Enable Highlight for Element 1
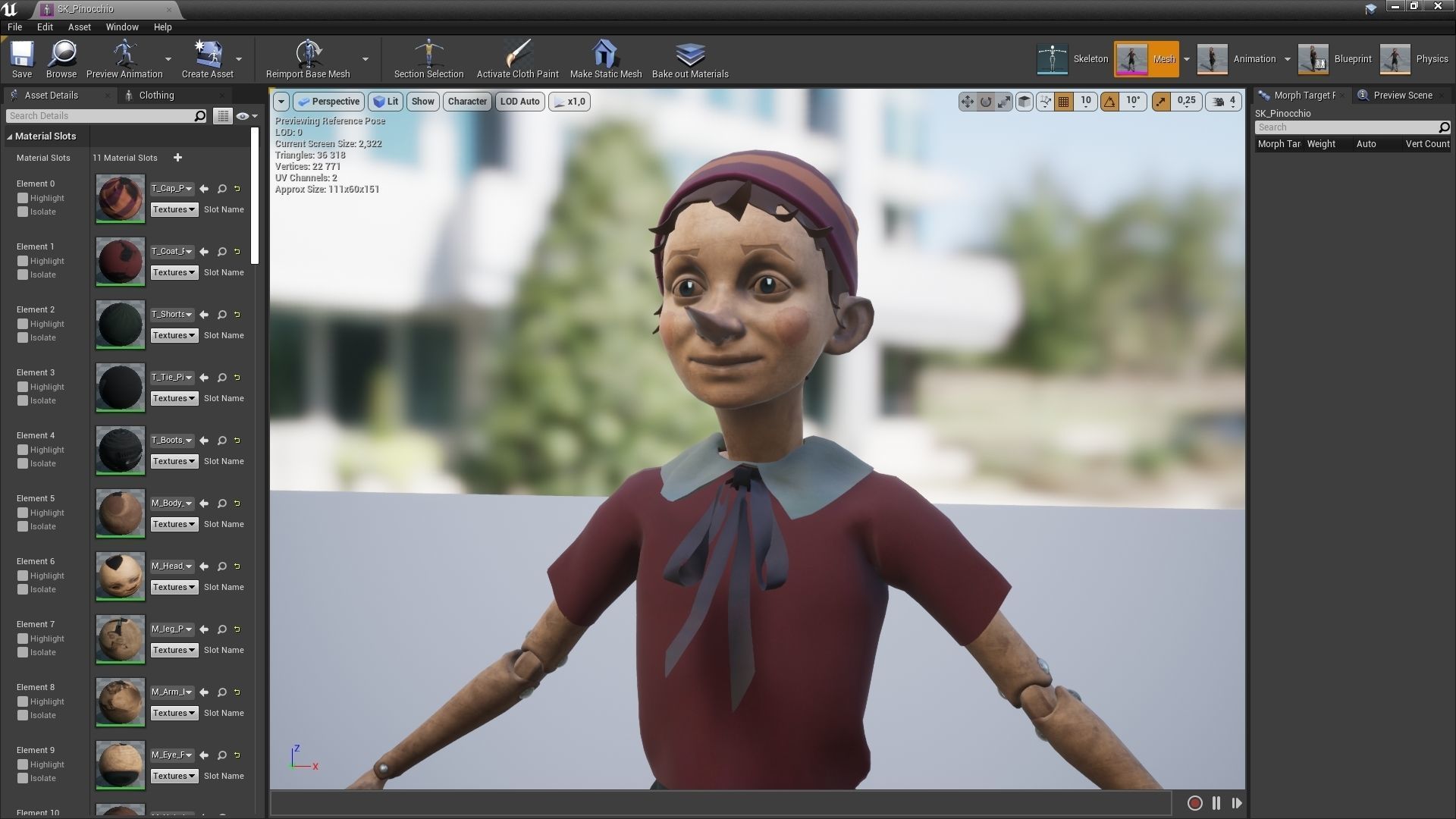 pyautogui.click(x=23, y=261)
